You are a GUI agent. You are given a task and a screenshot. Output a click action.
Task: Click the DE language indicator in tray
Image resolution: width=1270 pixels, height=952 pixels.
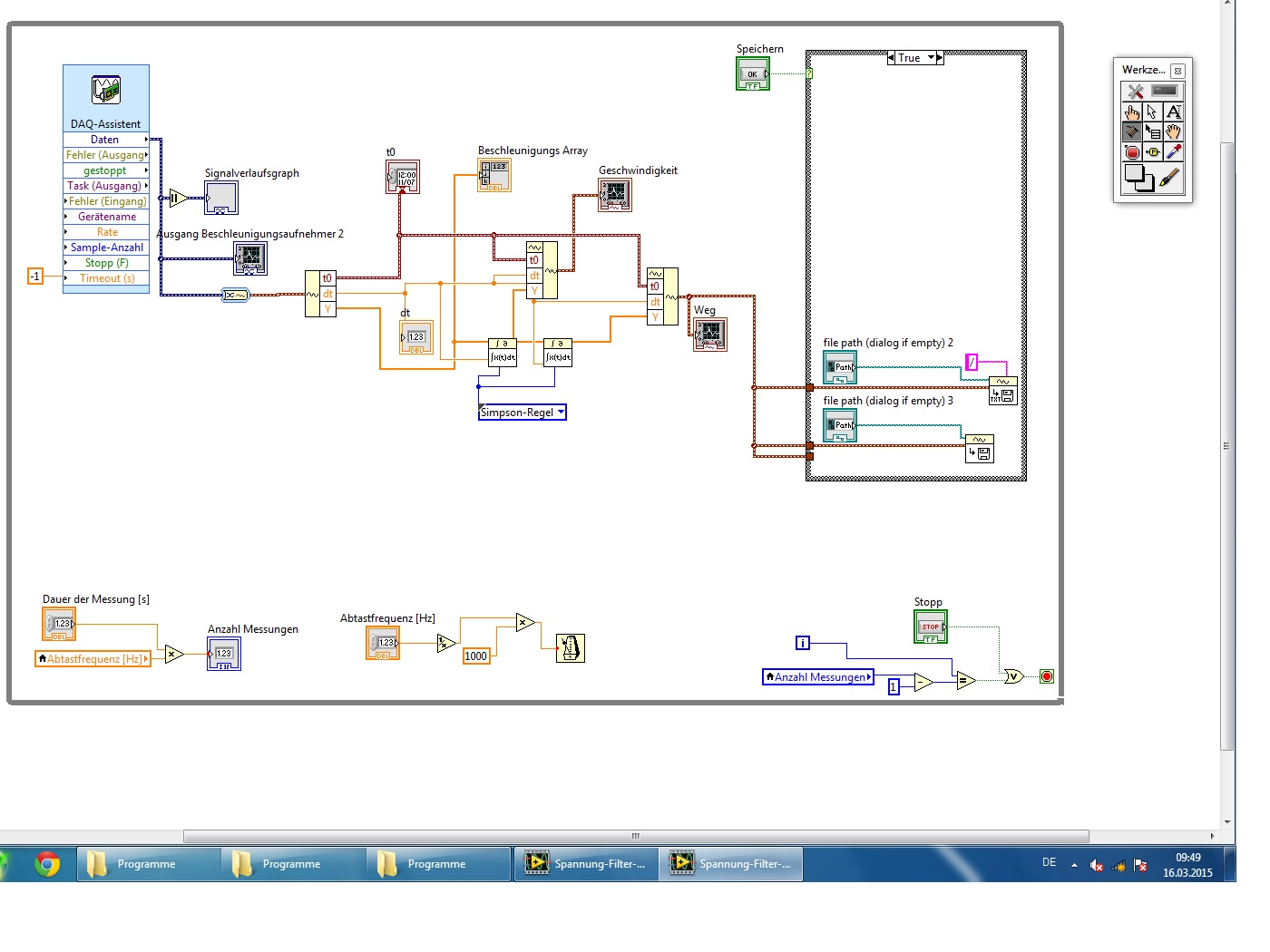(x=1049, y=862)
